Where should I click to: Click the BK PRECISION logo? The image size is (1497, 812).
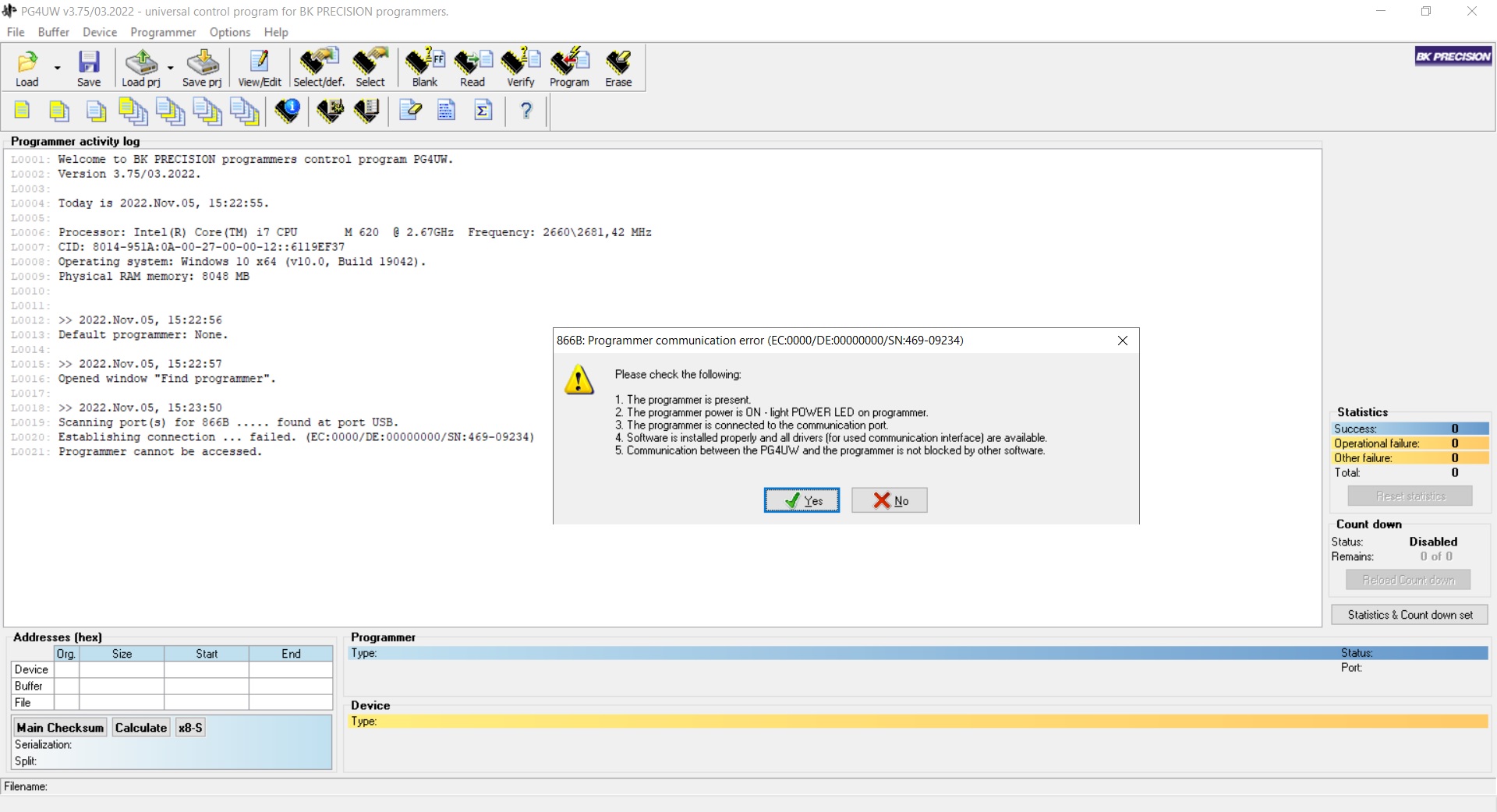pos(1453,56)
